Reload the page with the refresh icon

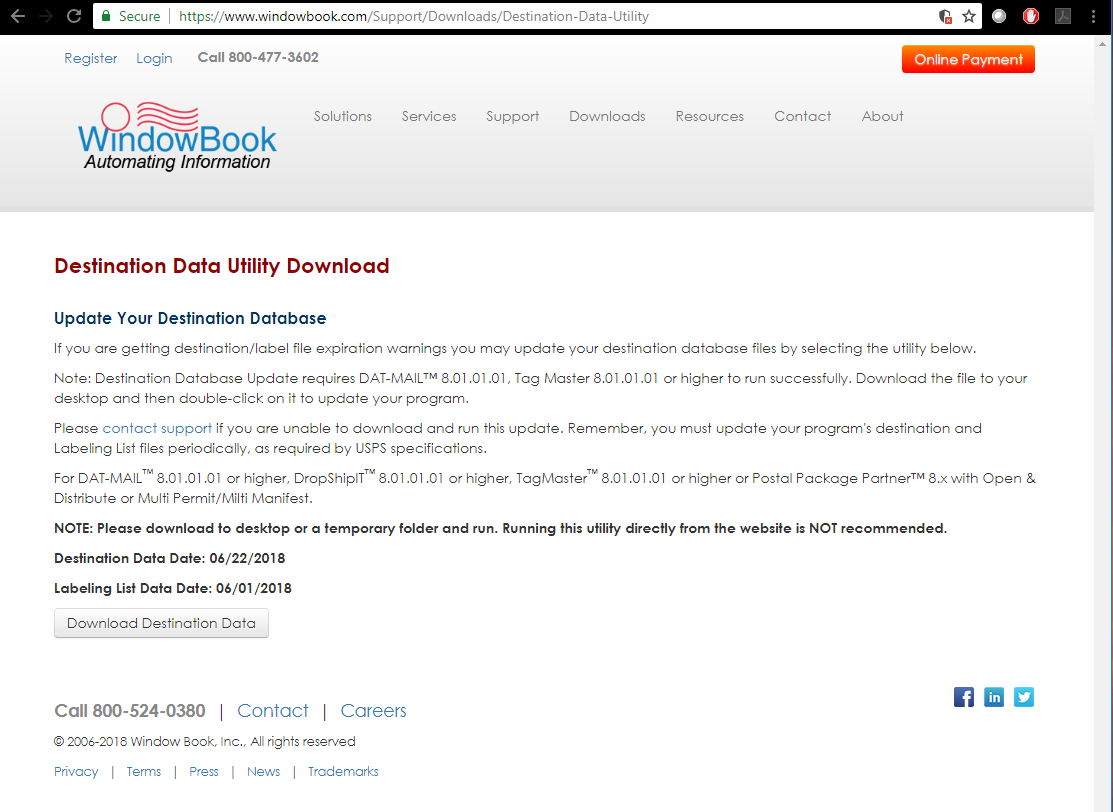[74, 16]
